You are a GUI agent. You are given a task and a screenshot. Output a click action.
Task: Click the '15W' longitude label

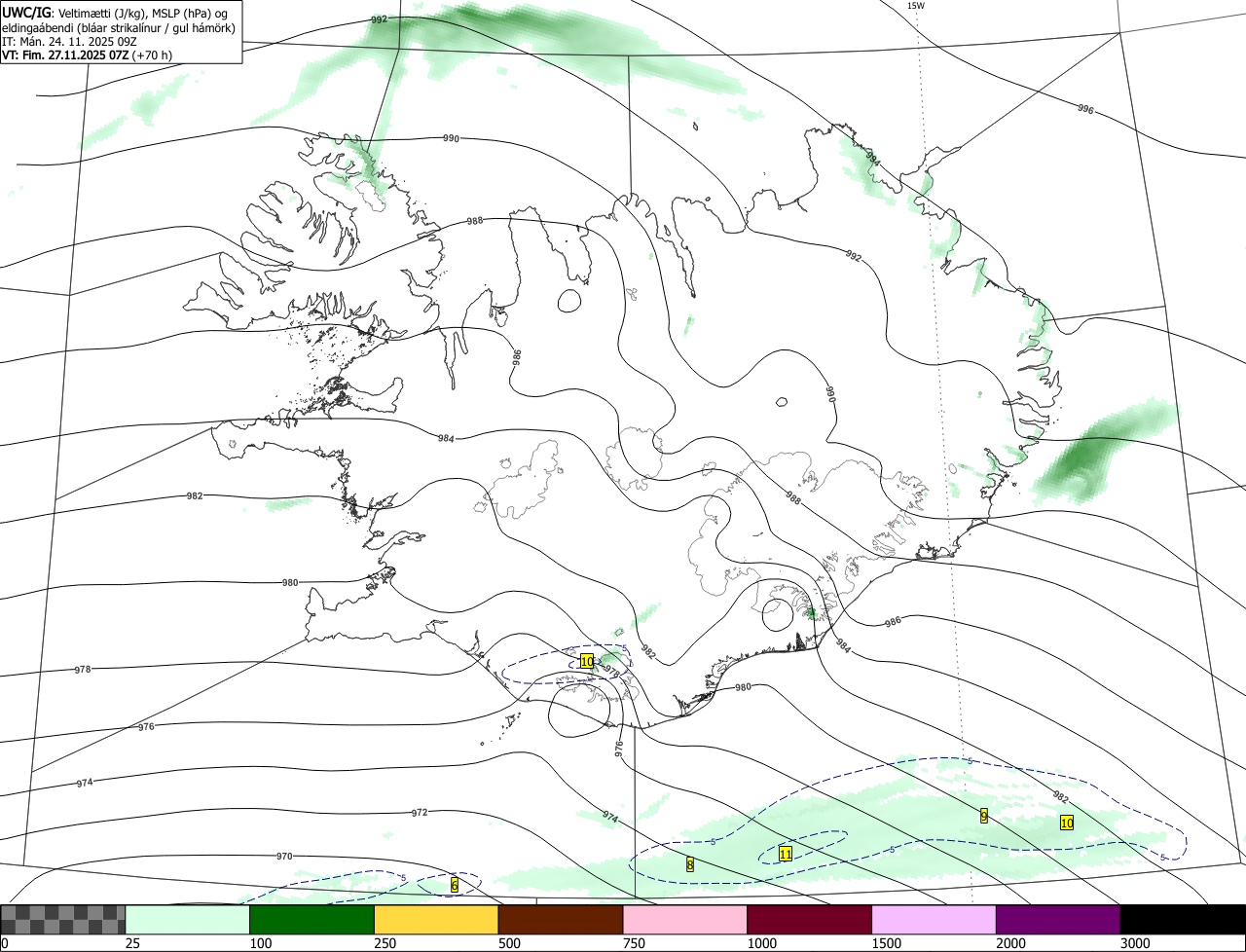(x=916, y=6)
